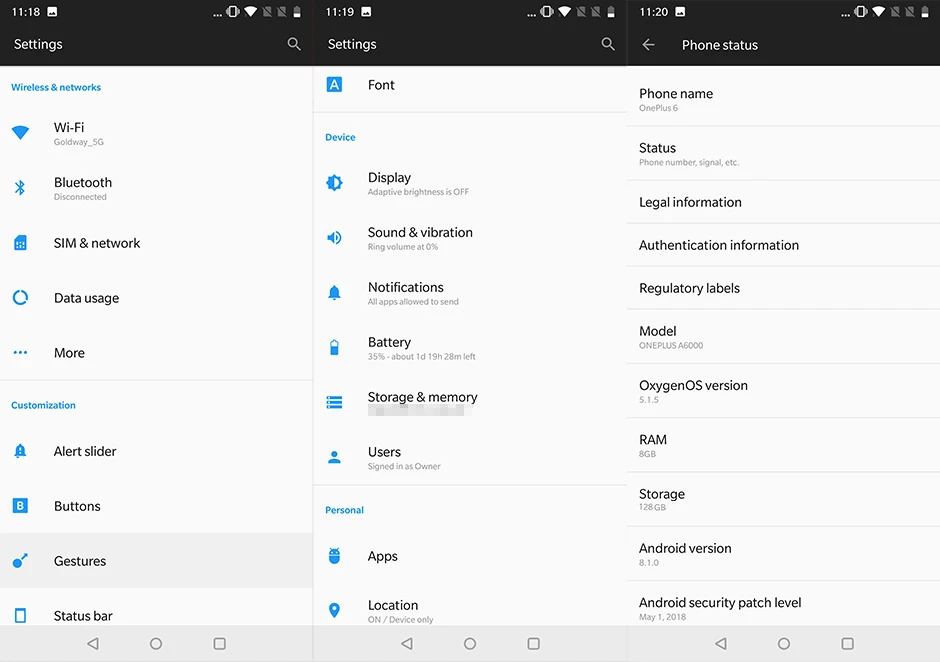Screen dimensions: 940x662
Task: Open Battery entry
Action: [470, 348]
